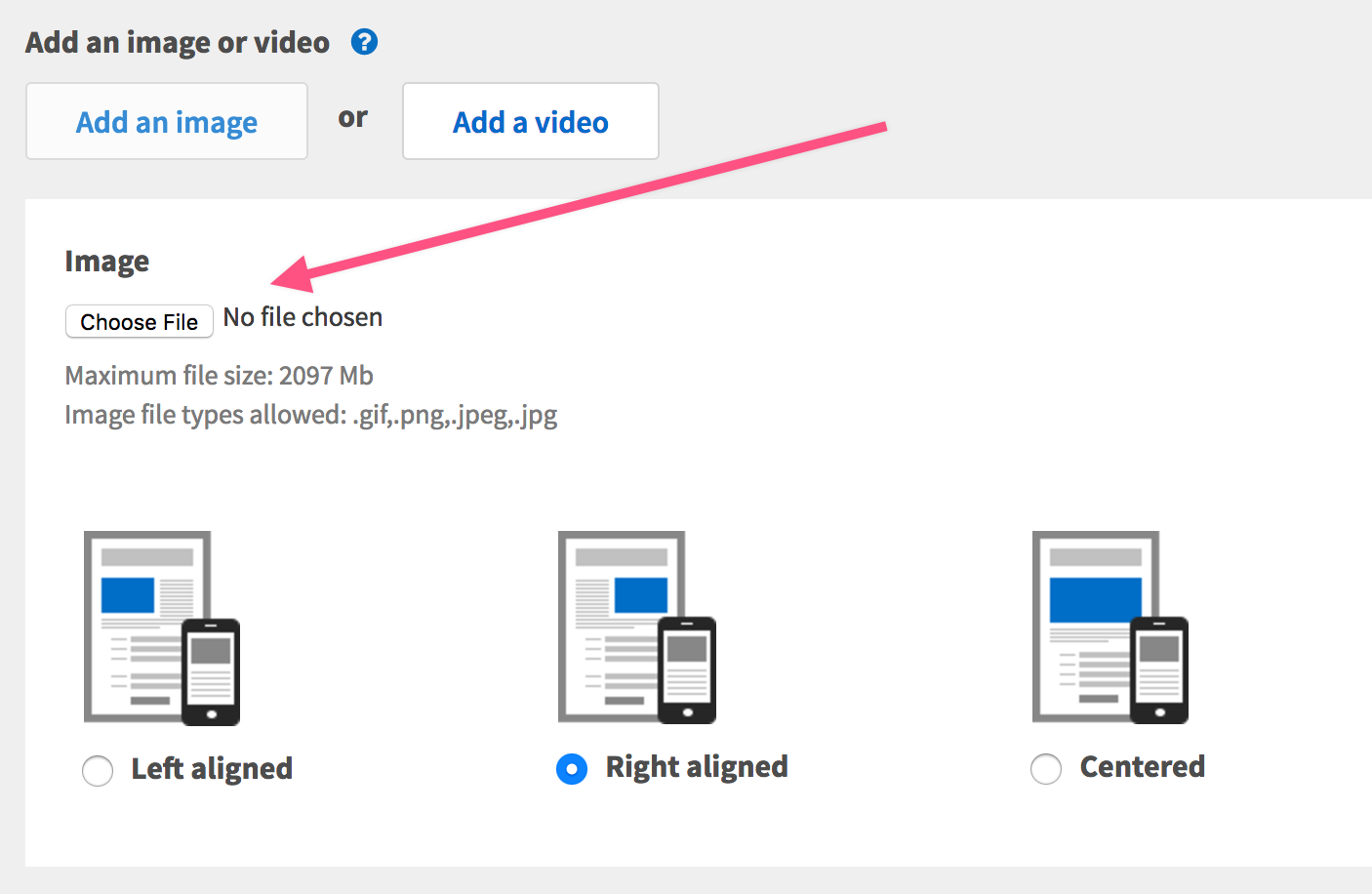The image size is (1372, 894).
Task: Select the Right aligned radio button
Action: pos(572,769)
